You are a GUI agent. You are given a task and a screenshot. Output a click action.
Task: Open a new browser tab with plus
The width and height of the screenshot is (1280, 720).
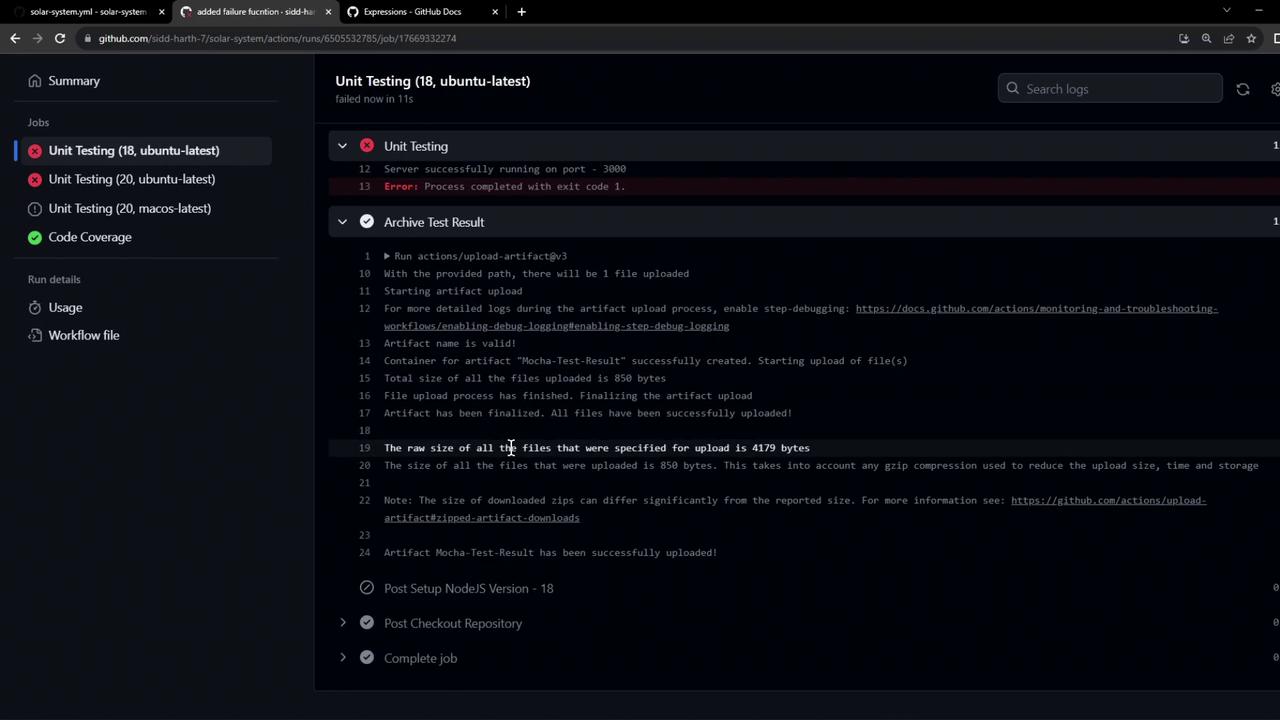[x=521, y=12]
